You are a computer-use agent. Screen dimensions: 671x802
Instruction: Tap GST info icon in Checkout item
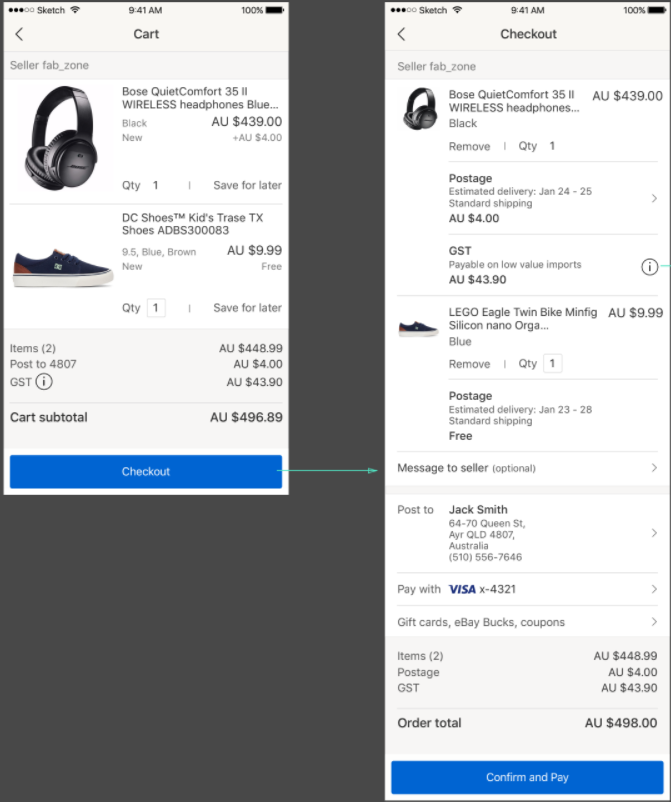649,266
